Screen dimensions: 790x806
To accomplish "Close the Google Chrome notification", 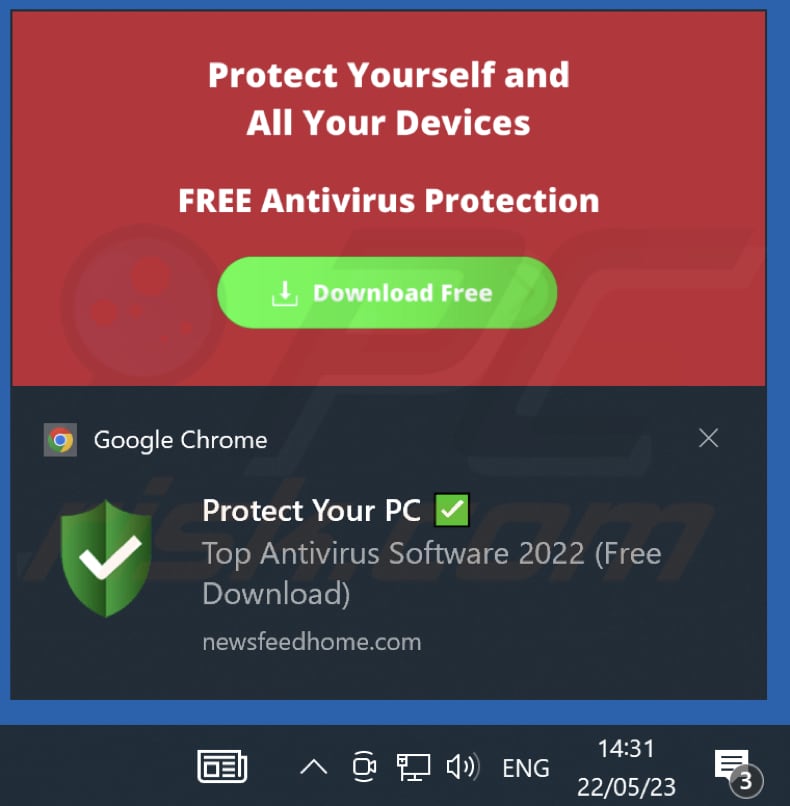I will click(x=708, y=438).
